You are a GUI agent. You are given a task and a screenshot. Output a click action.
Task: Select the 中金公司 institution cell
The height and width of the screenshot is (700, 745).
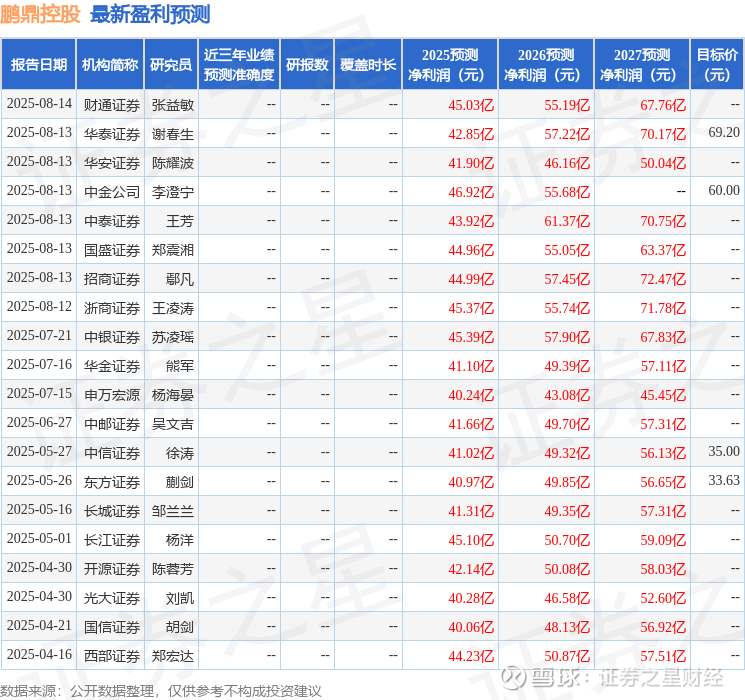tap(112, 192)
